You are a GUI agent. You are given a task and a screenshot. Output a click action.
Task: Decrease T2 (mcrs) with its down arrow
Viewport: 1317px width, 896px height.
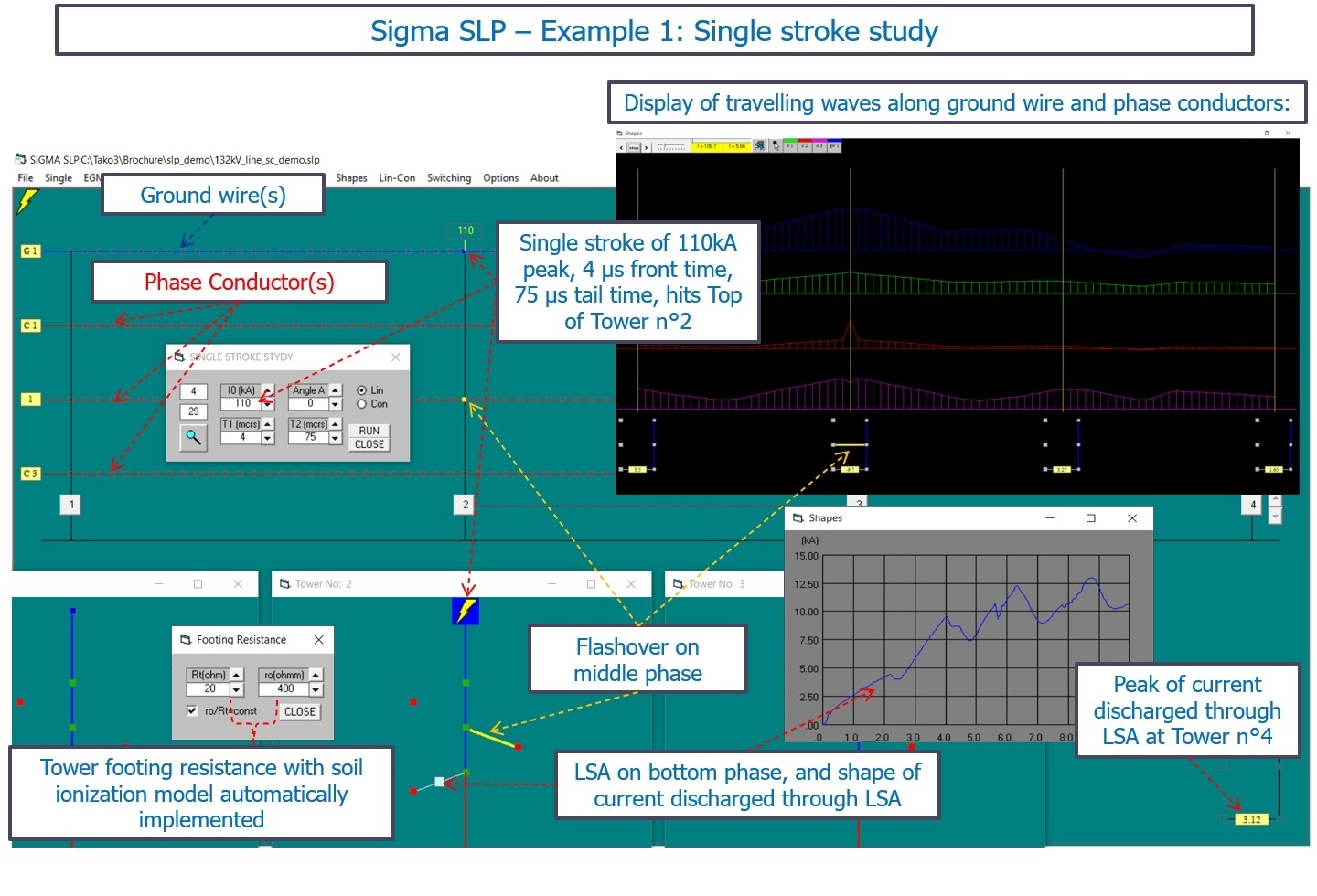(335, 437)
